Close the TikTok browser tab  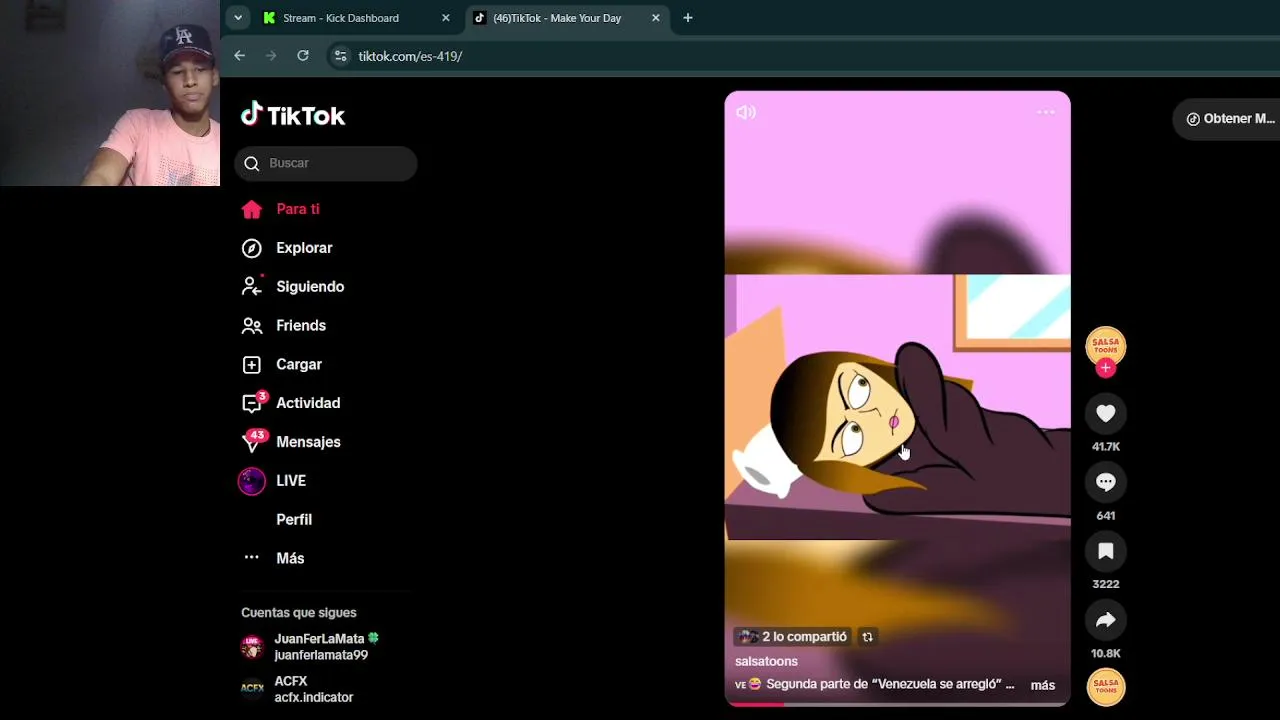pyautogui.click(x=656, y=18)
